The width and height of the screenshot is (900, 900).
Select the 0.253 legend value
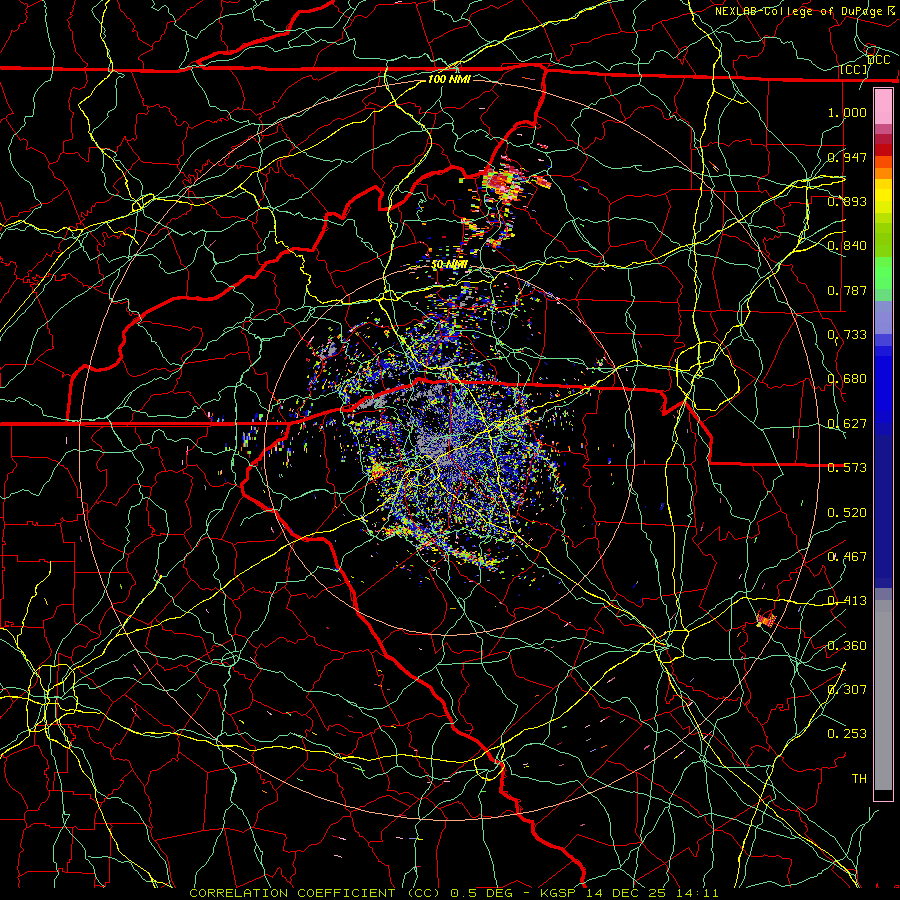[847, 734]
